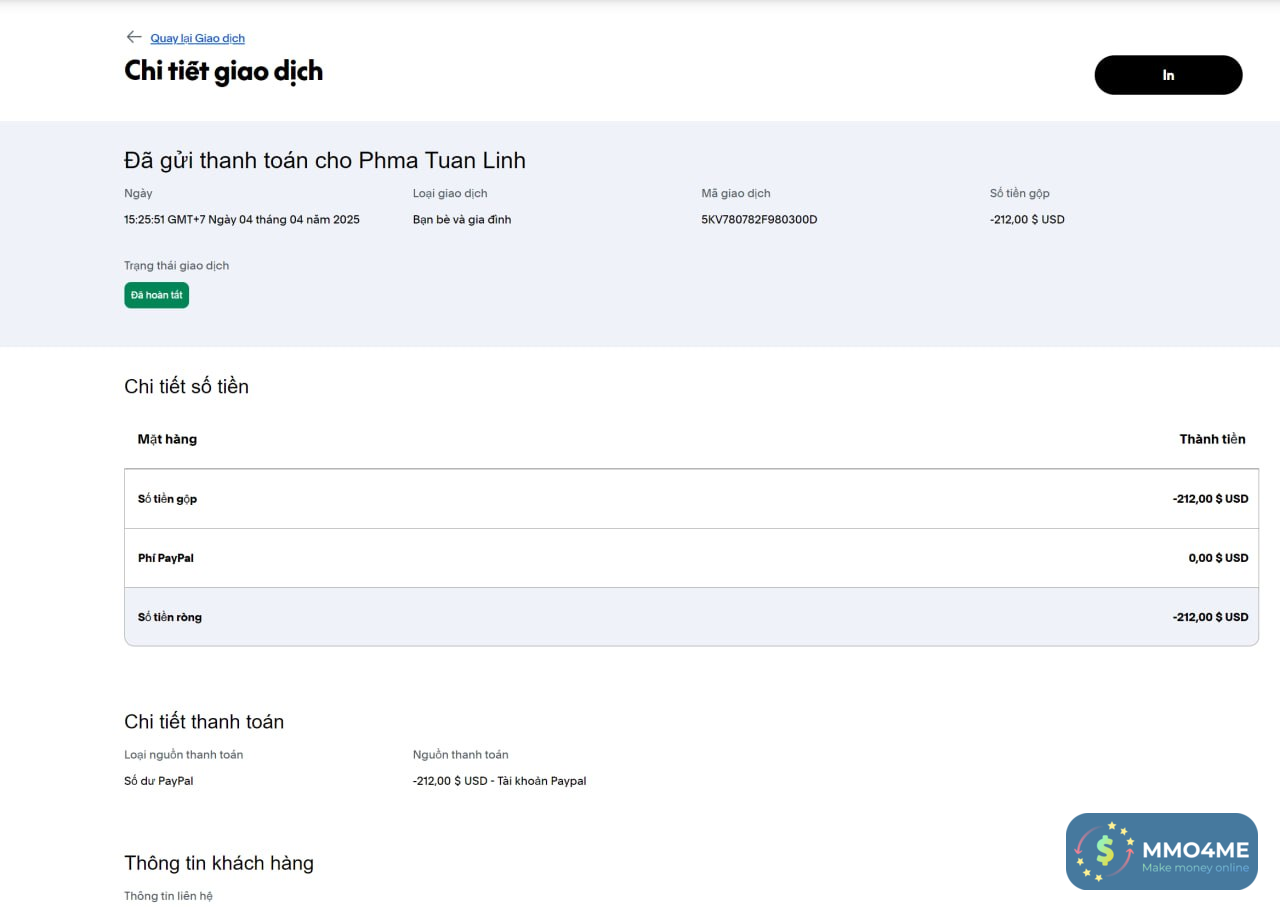Click the transaction ID 5KV780782F980300D
The image size is (1280, 907).
pos(759,219)
